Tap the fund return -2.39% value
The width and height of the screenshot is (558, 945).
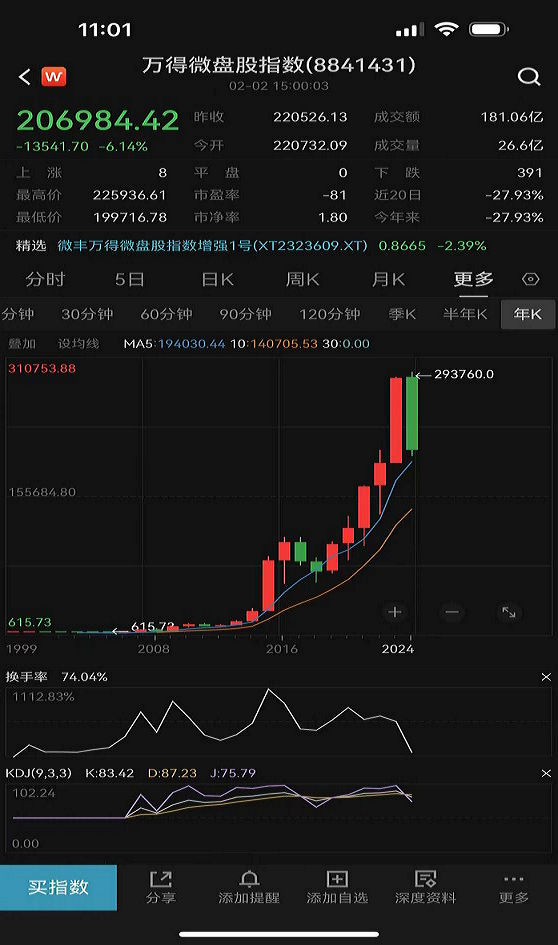(462, 246)
